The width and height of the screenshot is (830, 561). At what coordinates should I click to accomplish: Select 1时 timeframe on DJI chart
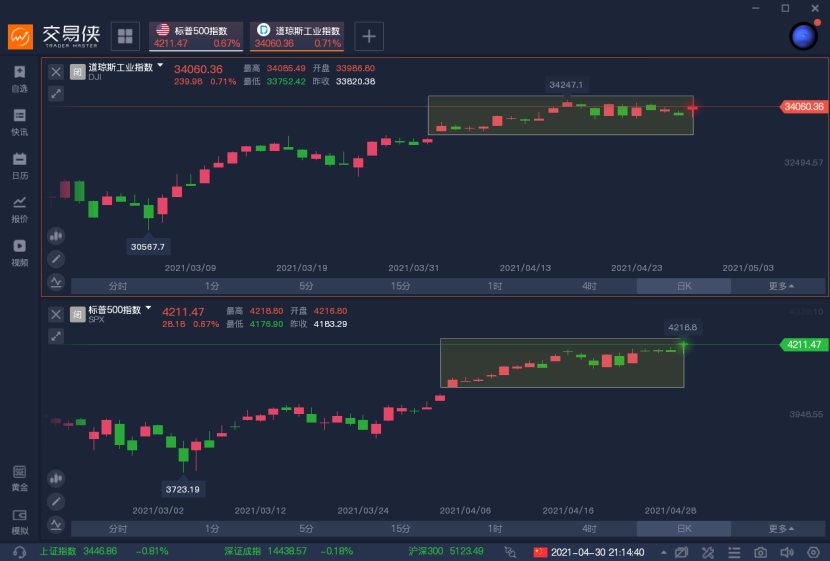pos(495,286)
